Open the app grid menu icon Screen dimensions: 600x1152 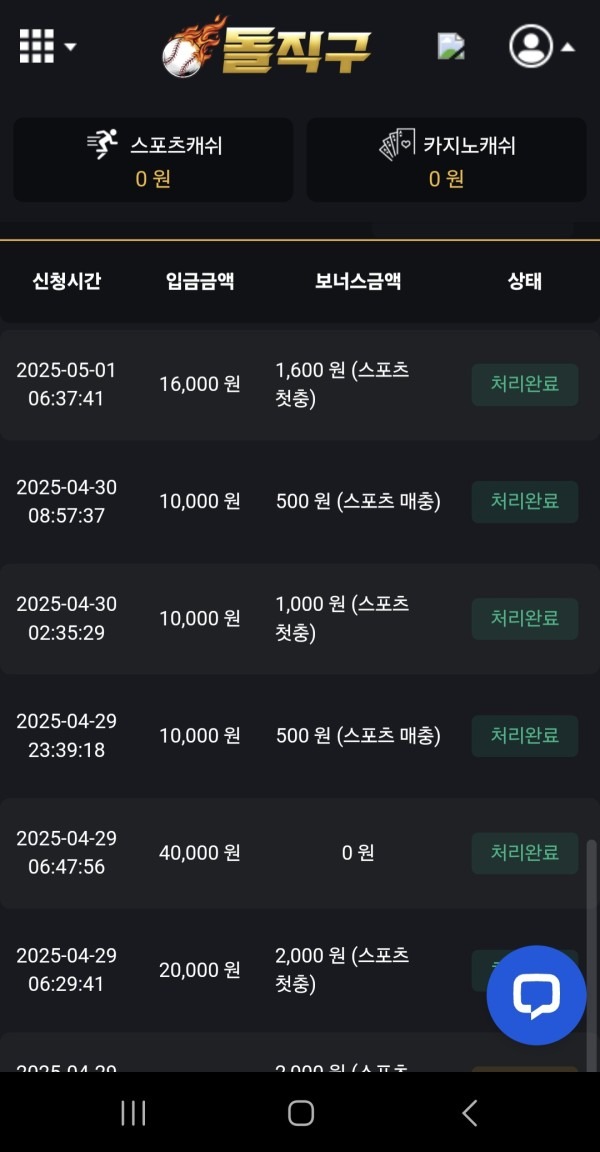37,46
